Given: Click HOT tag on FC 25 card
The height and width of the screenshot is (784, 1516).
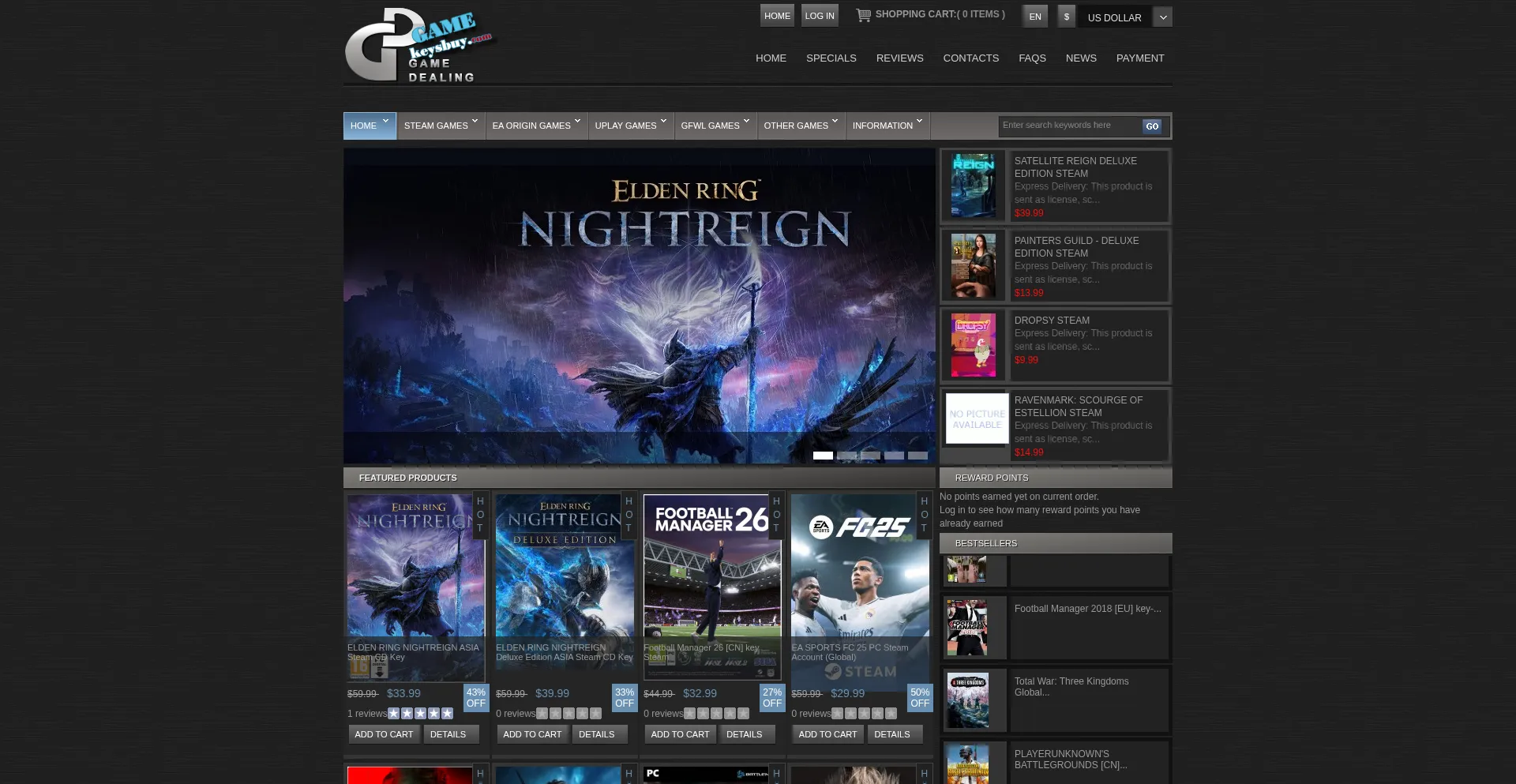Looking at the screenshot, I should tap(924, 515).
